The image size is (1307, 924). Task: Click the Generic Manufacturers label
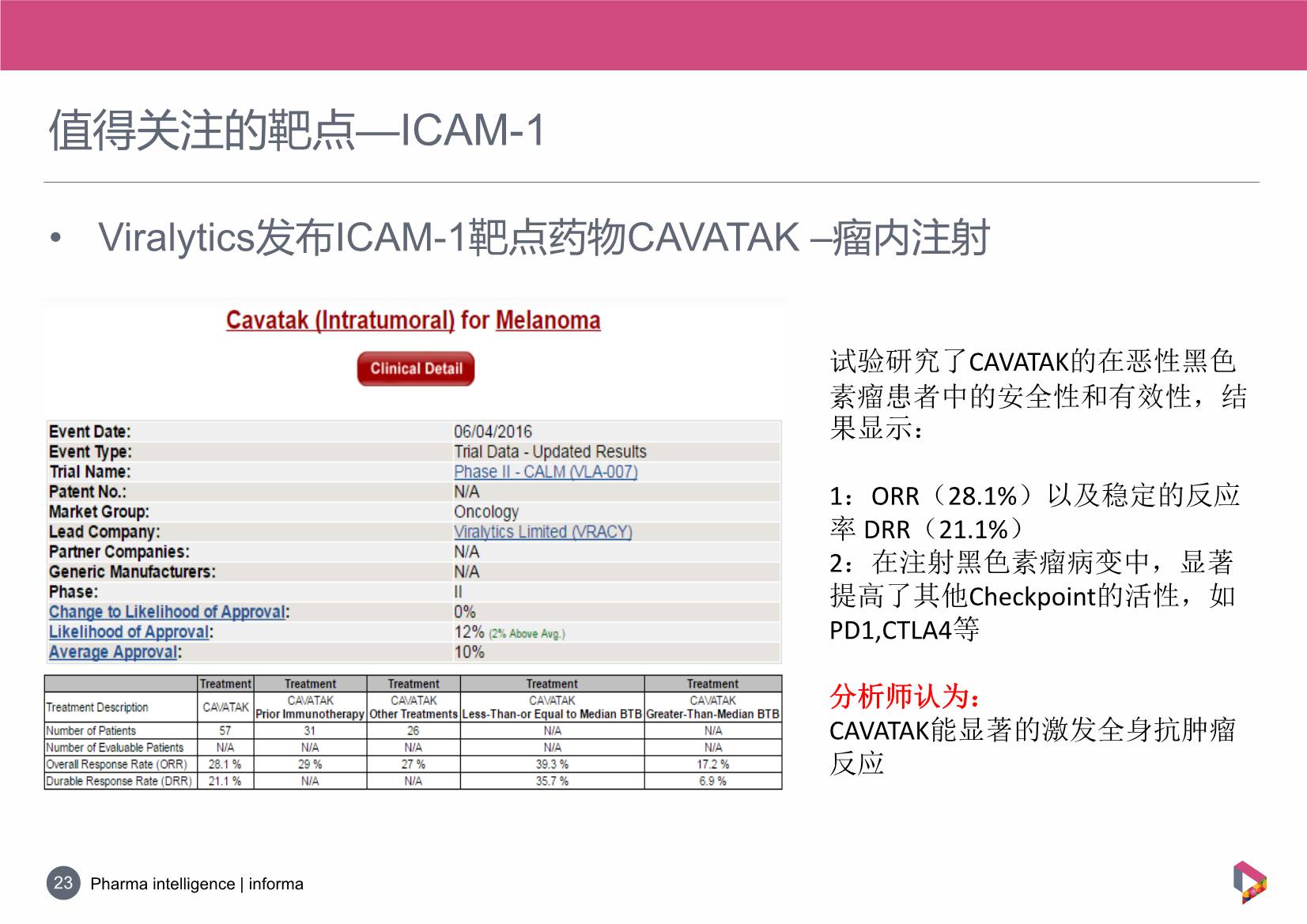pos(132,571)
